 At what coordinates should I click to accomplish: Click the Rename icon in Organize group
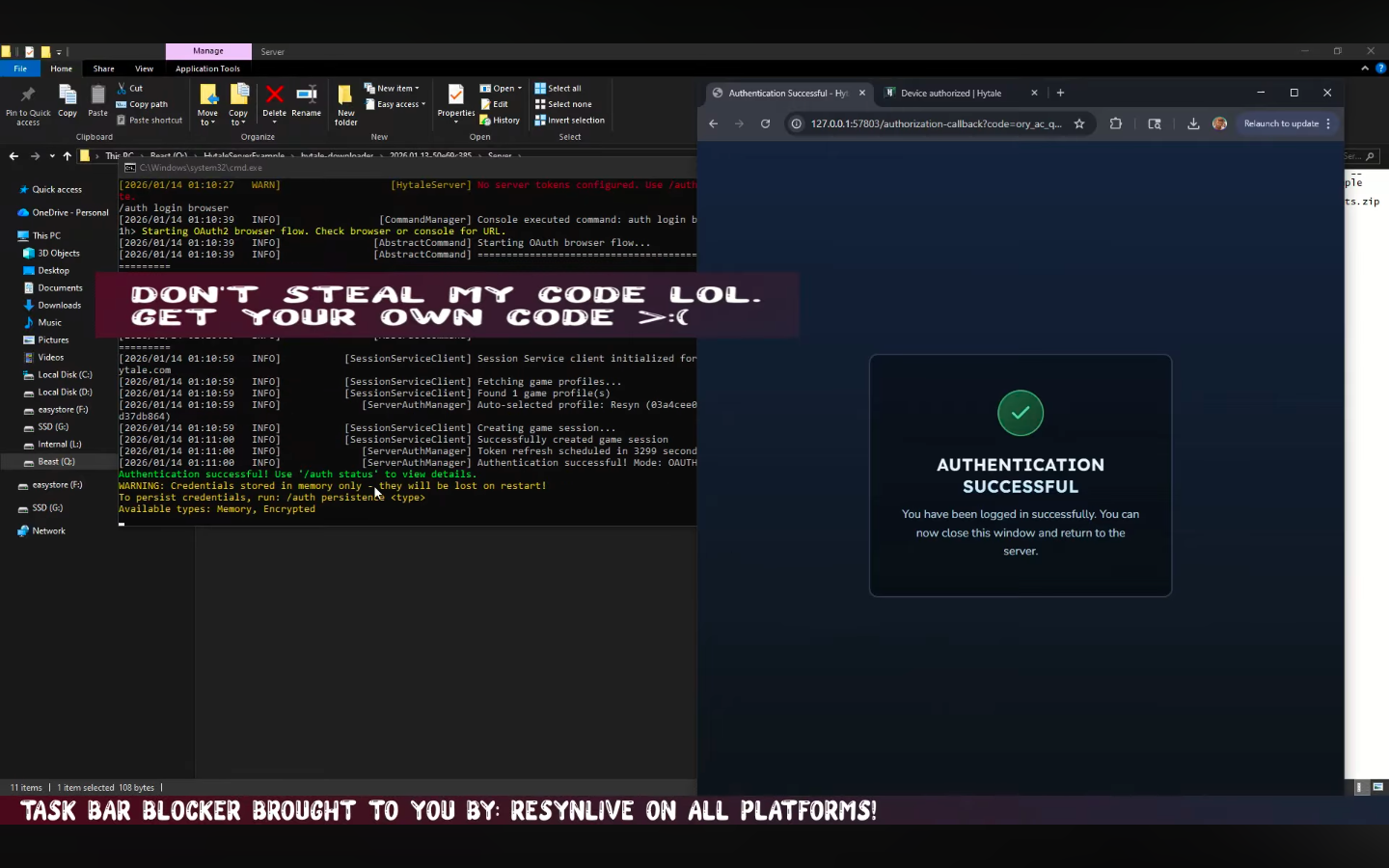coord(306,97)
